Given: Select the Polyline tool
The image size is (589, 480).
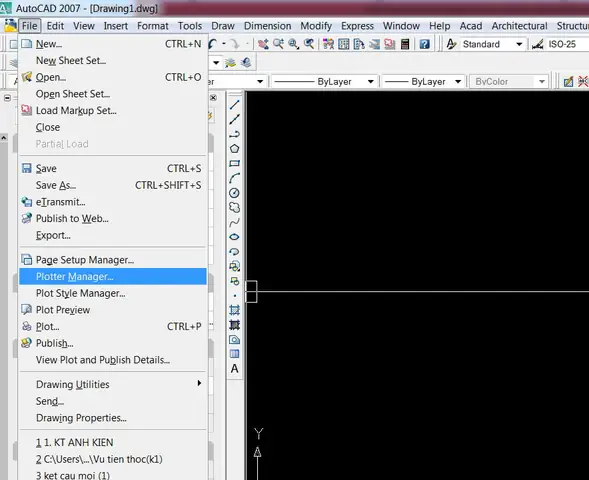Looking at the screenshot, I should (234, 134).
